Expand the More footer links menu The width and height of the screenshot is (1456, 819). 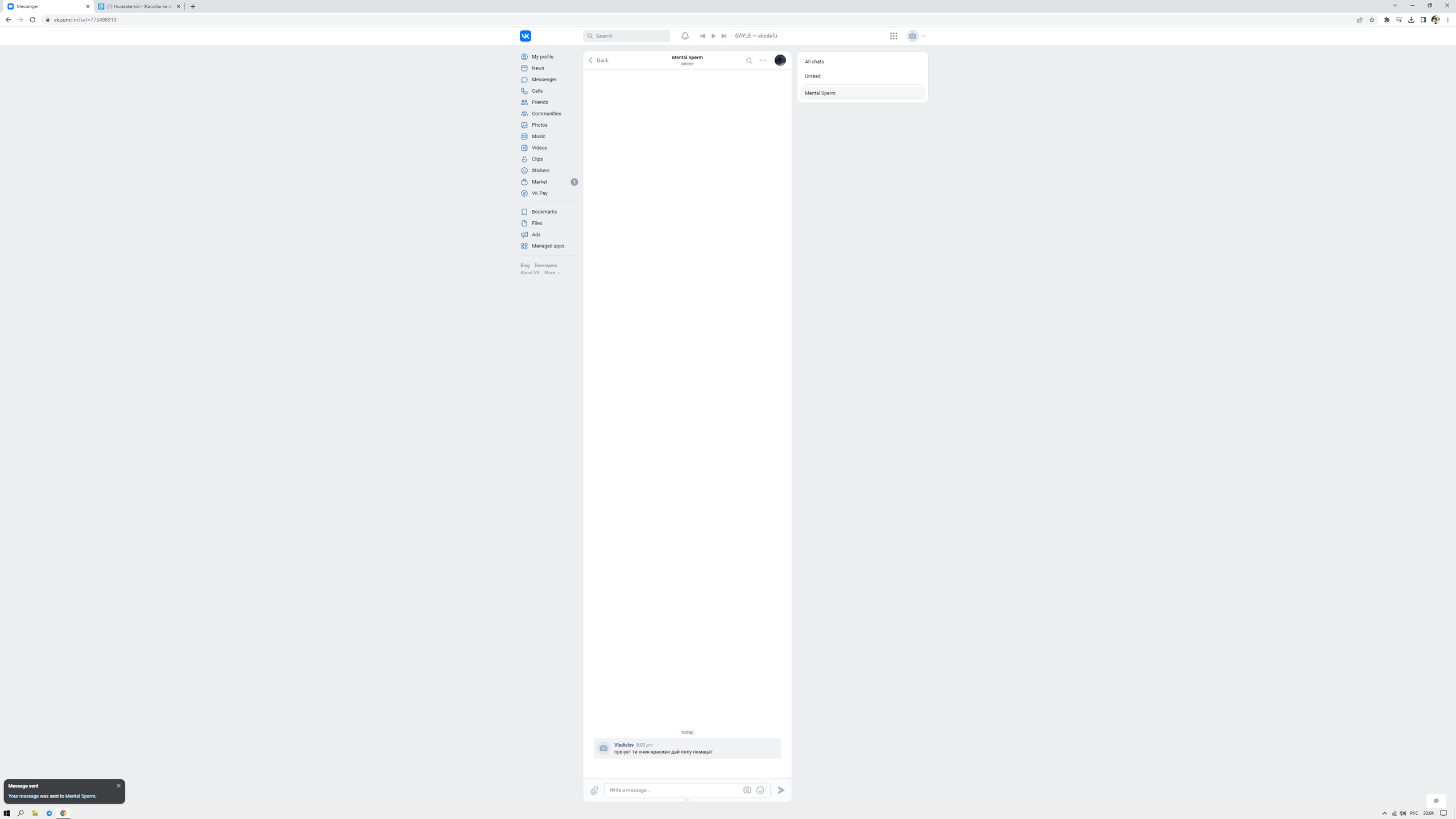point(552,272)
